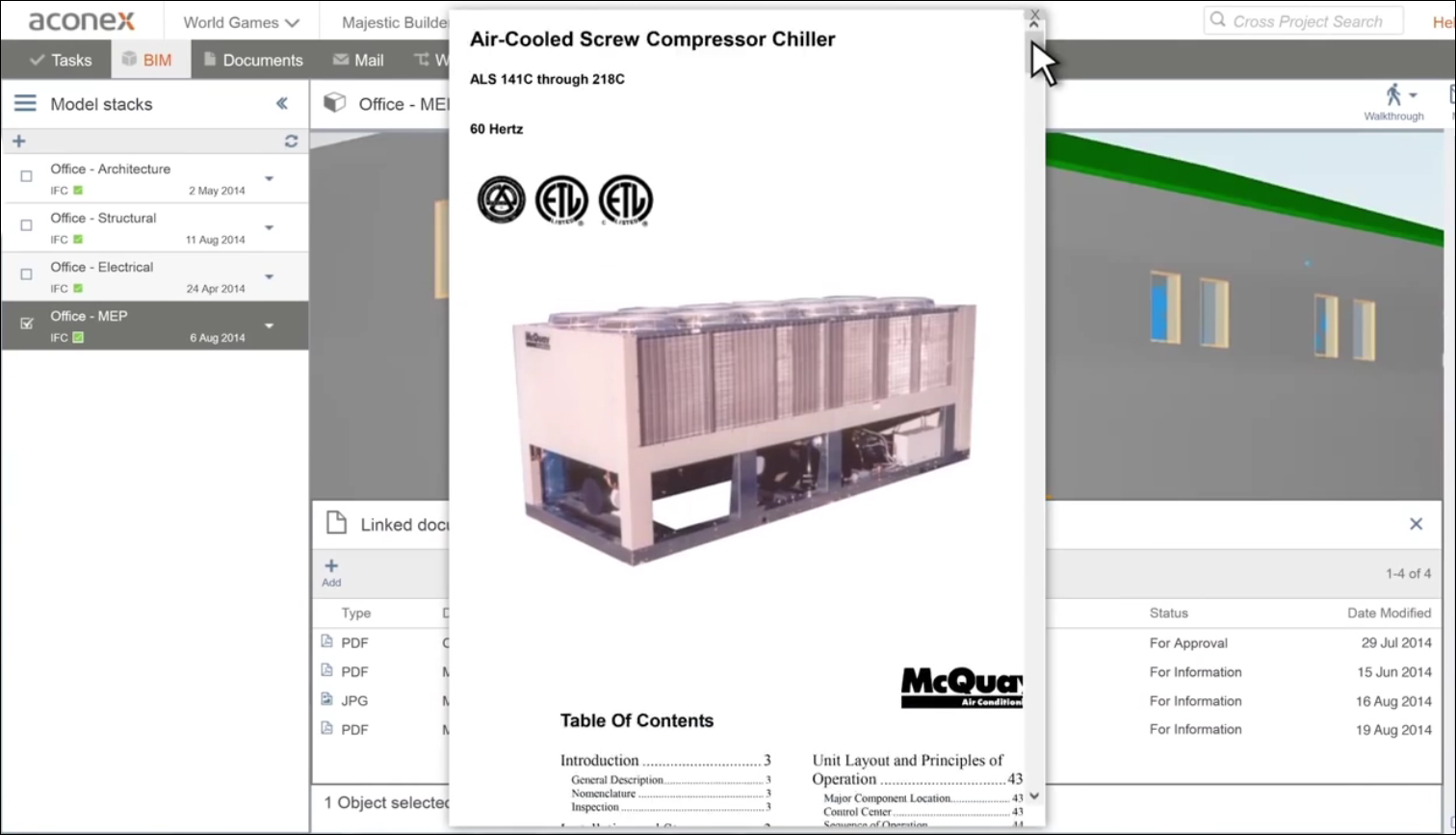Click the IFC green status icon for Office - MEP
Viewport: 1456px width, 835px height.
78,337
